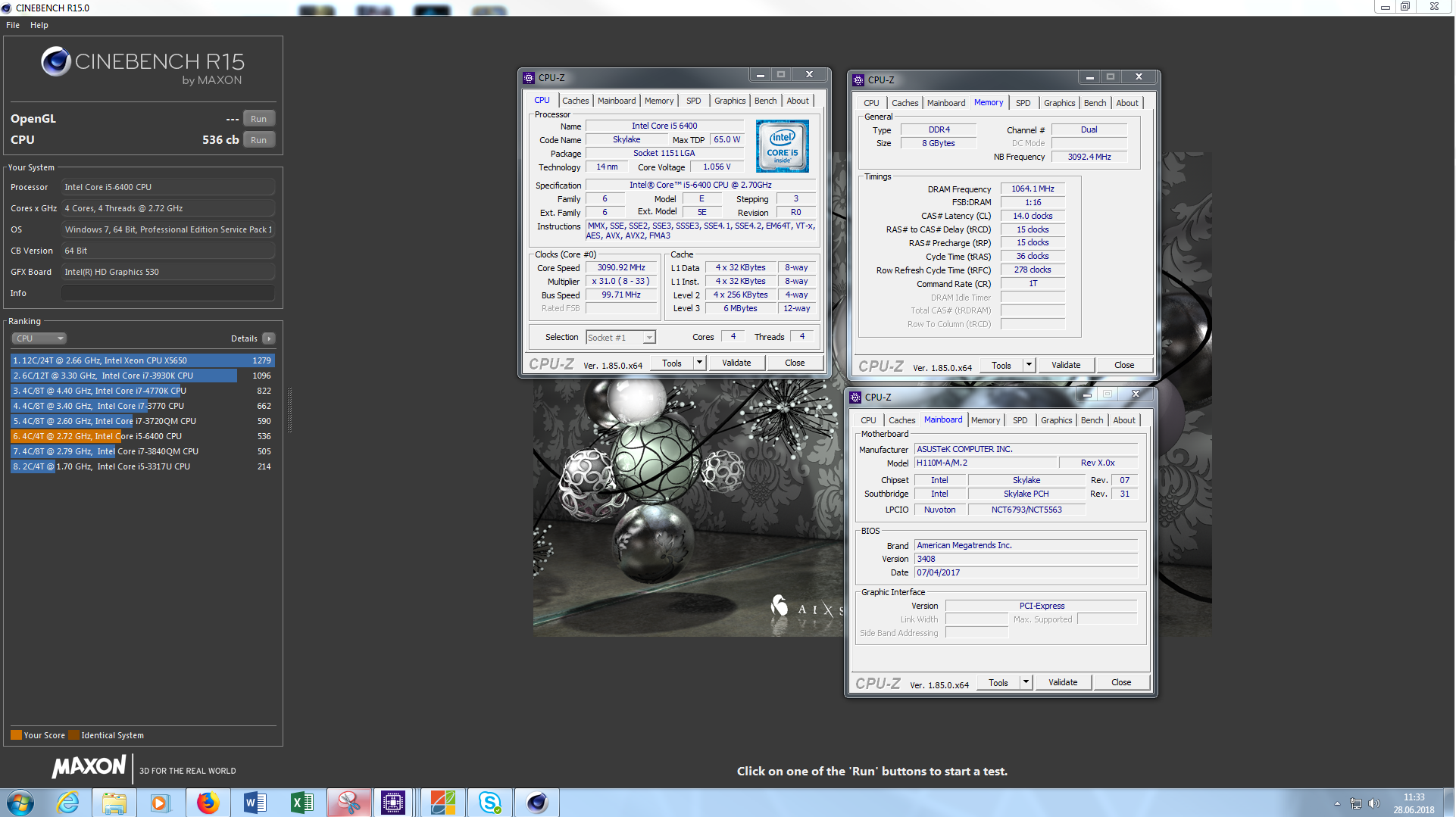Open the Help menu
This screenshot has width=1456, height=817.
click(x=39, y=25)
